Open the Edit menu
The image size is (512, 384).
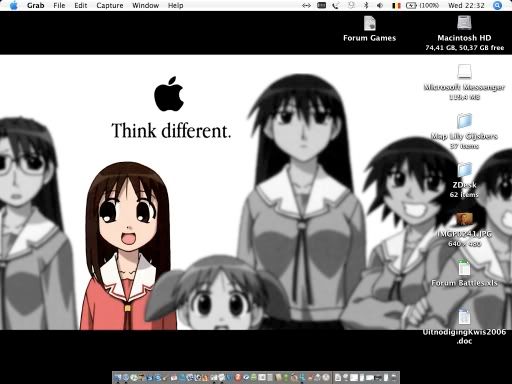tap(81, 5)
